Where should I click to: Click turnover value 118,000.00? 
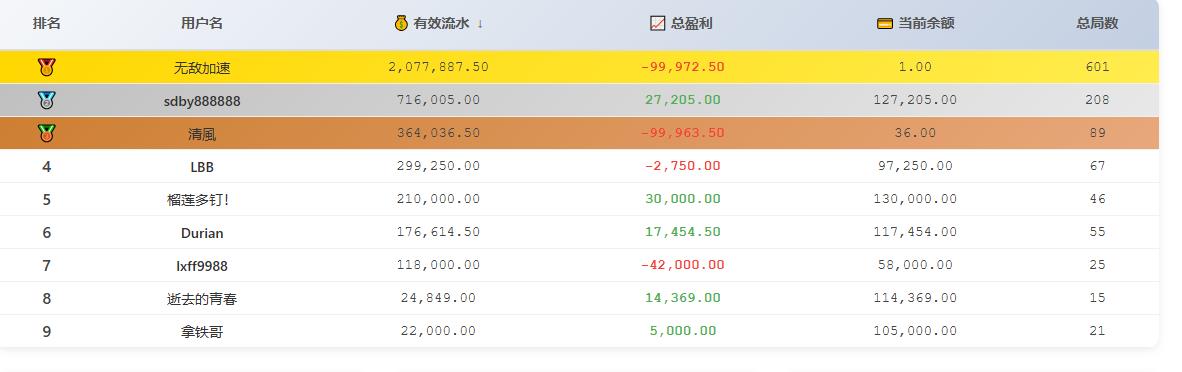[x=439, y=265]
